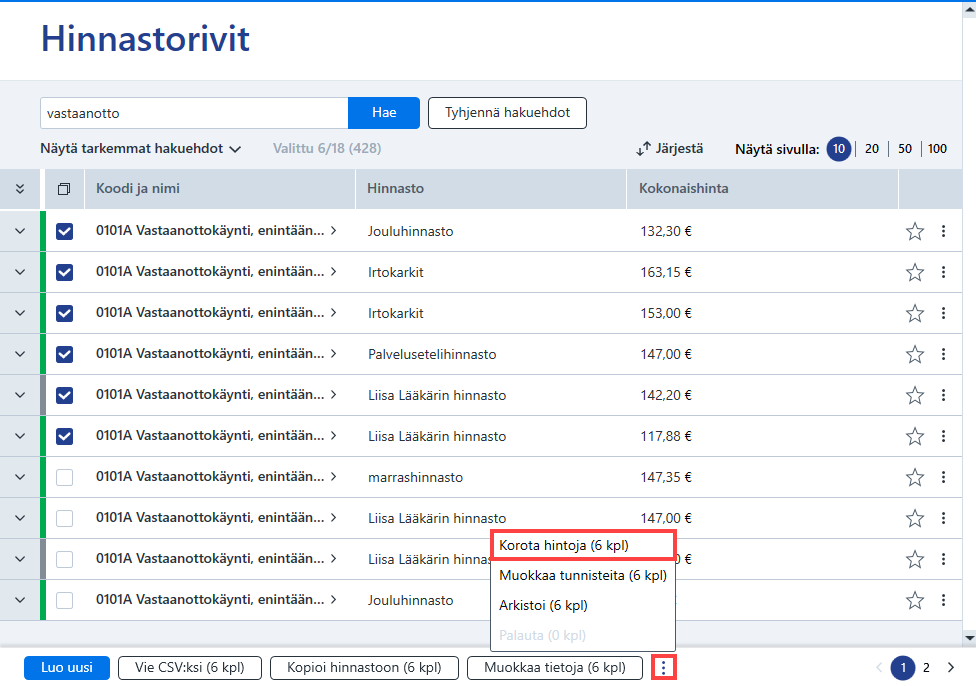Star the Liisa Lääkärin hinnasto 117,88 € row
The image size is (976, 686).
click(914, 436)
